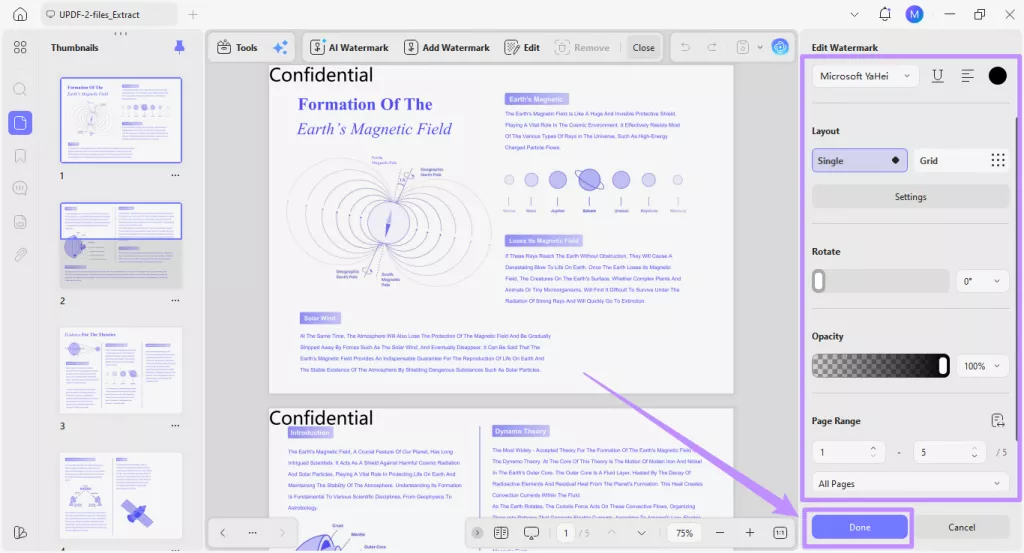Adjust the Opacity slider handle
The height and width of the screenshot is (553, 1024).
[943, 366]
